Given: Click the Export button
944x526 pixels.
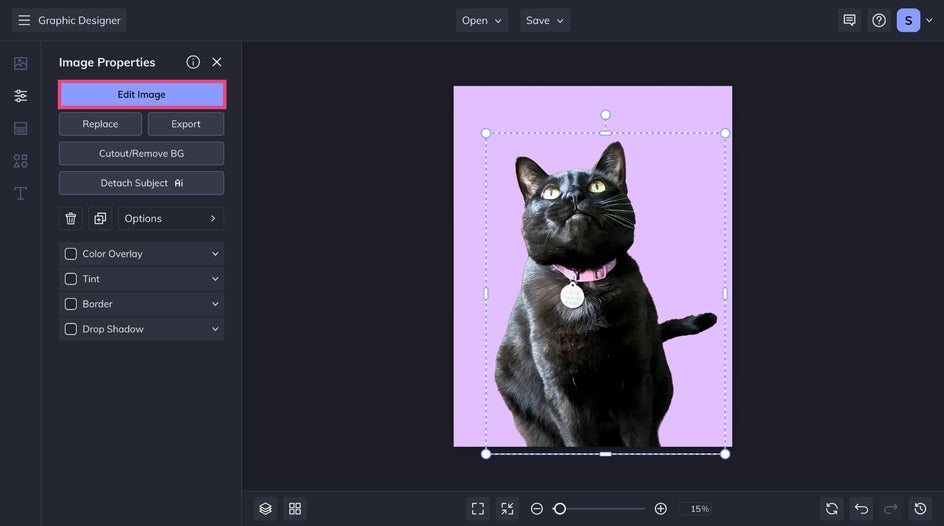Looking at the screenshot, I should pos(185,124).
